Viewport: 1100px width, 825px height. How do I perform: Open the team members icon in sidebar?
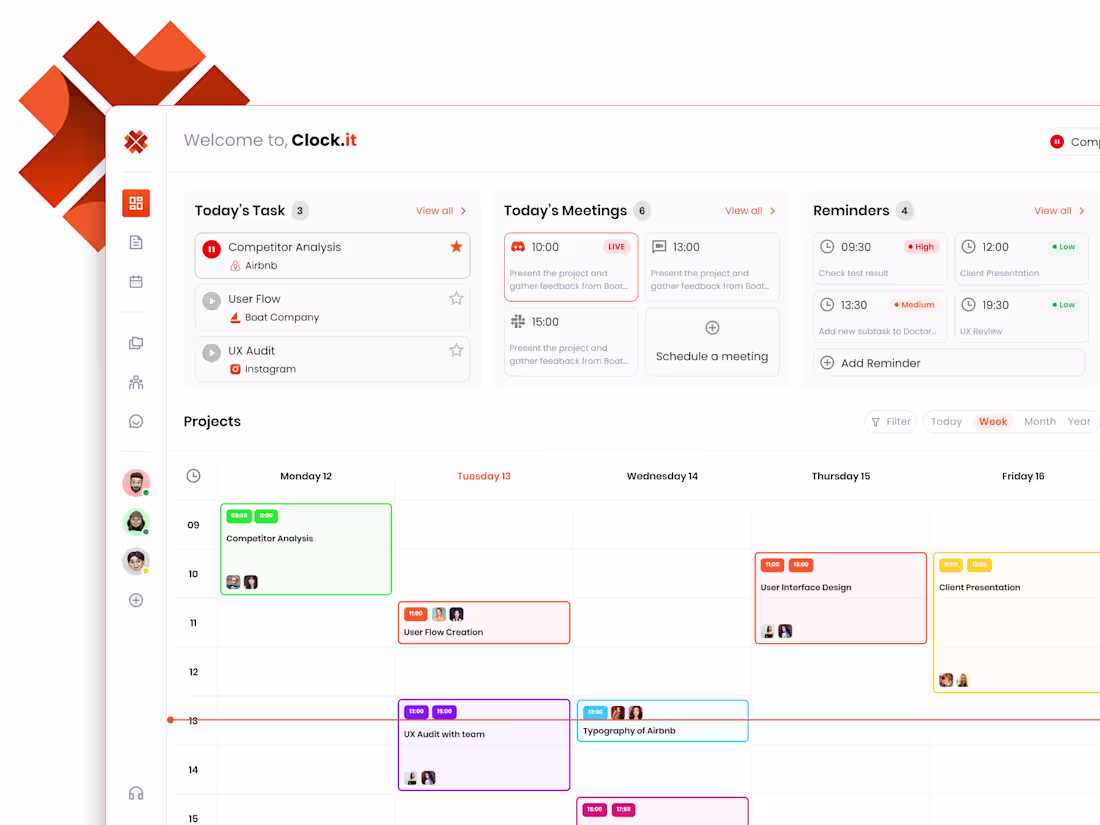[x=136, y=382]
